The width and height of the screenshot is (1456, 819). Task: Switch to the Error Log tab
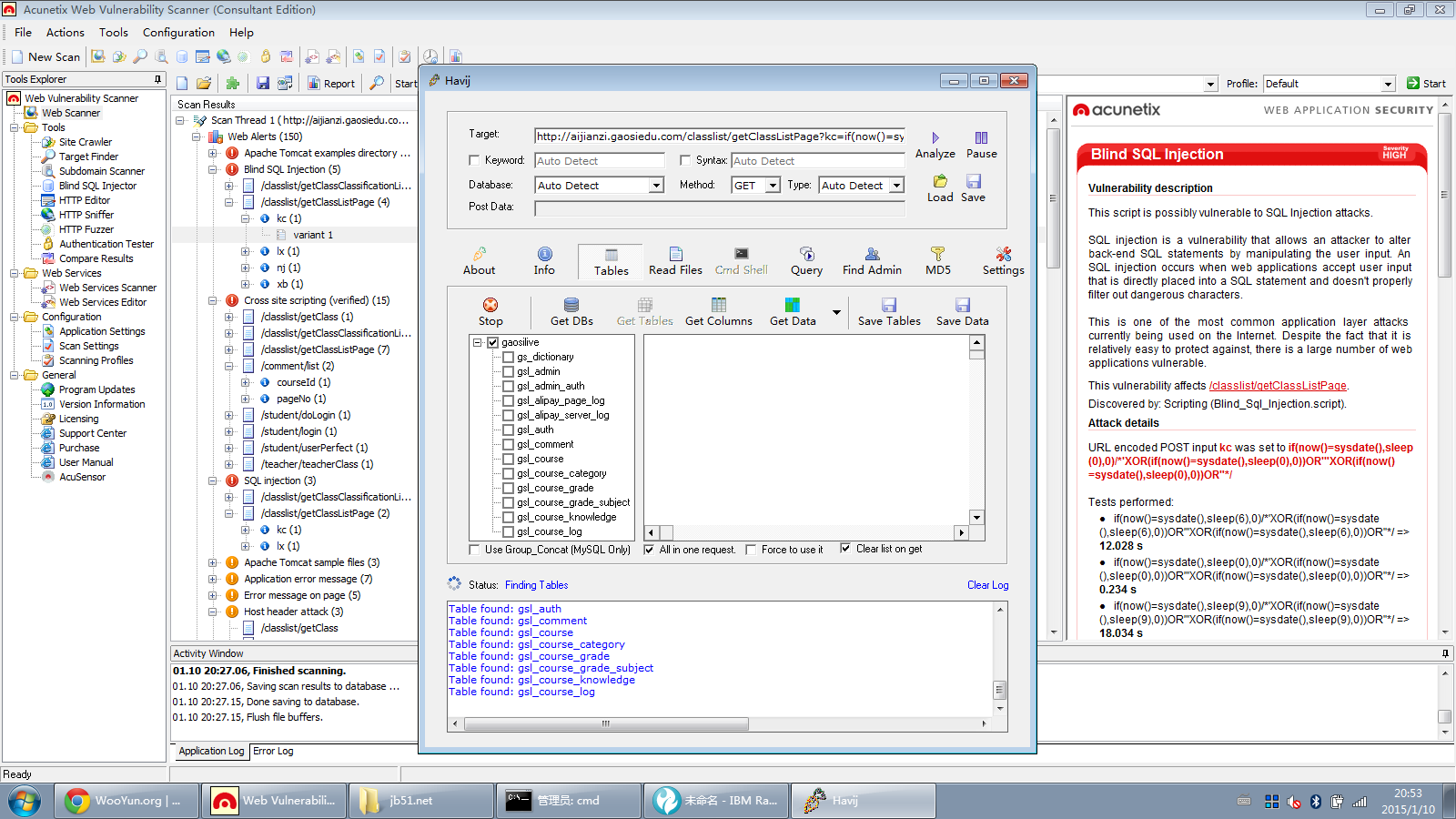(x=273, y=751)
